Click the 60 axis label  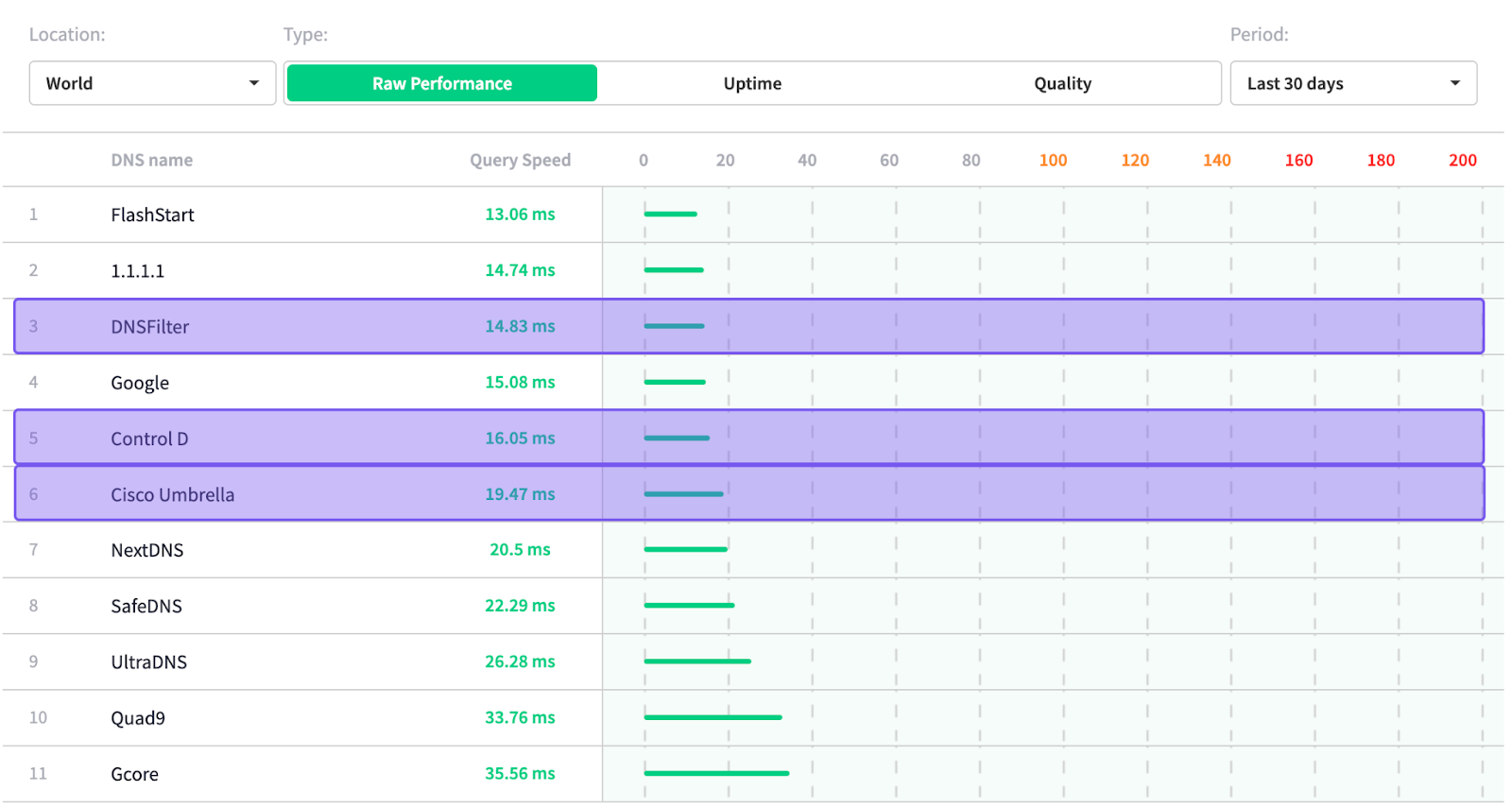coord(889,160)
